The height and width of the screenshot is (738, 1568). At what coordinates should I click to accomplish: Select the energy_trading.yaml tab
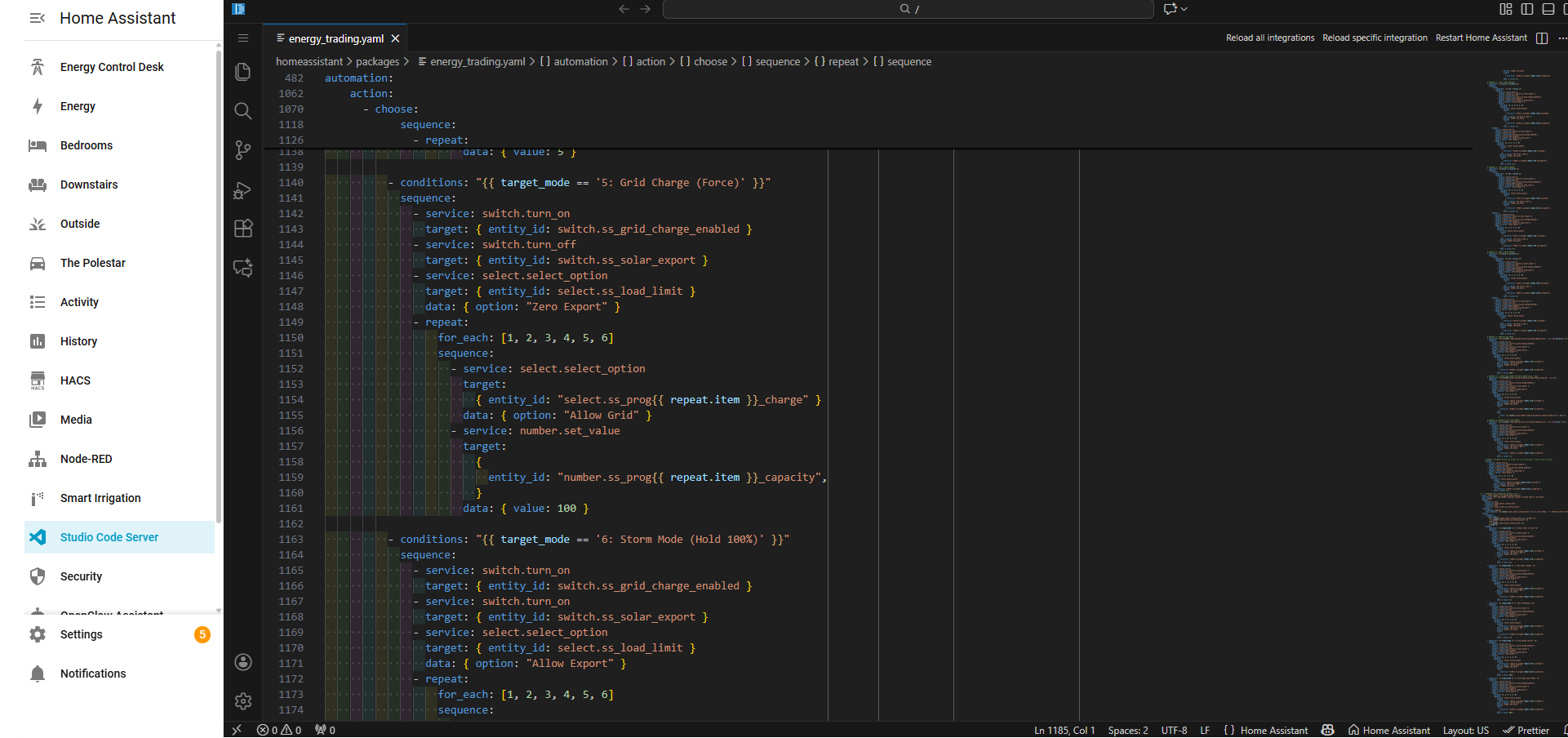click(x=335, y=38)
